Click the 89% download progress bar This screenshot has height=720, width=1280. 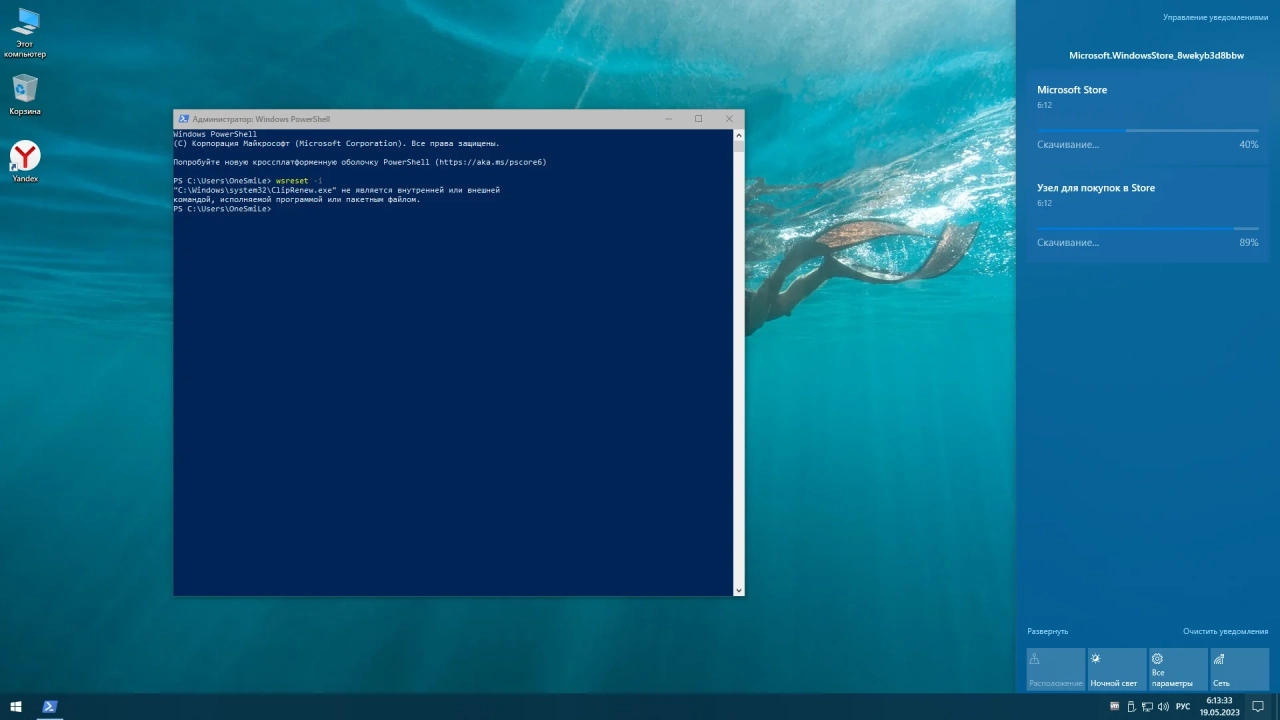click(1148, 228)
